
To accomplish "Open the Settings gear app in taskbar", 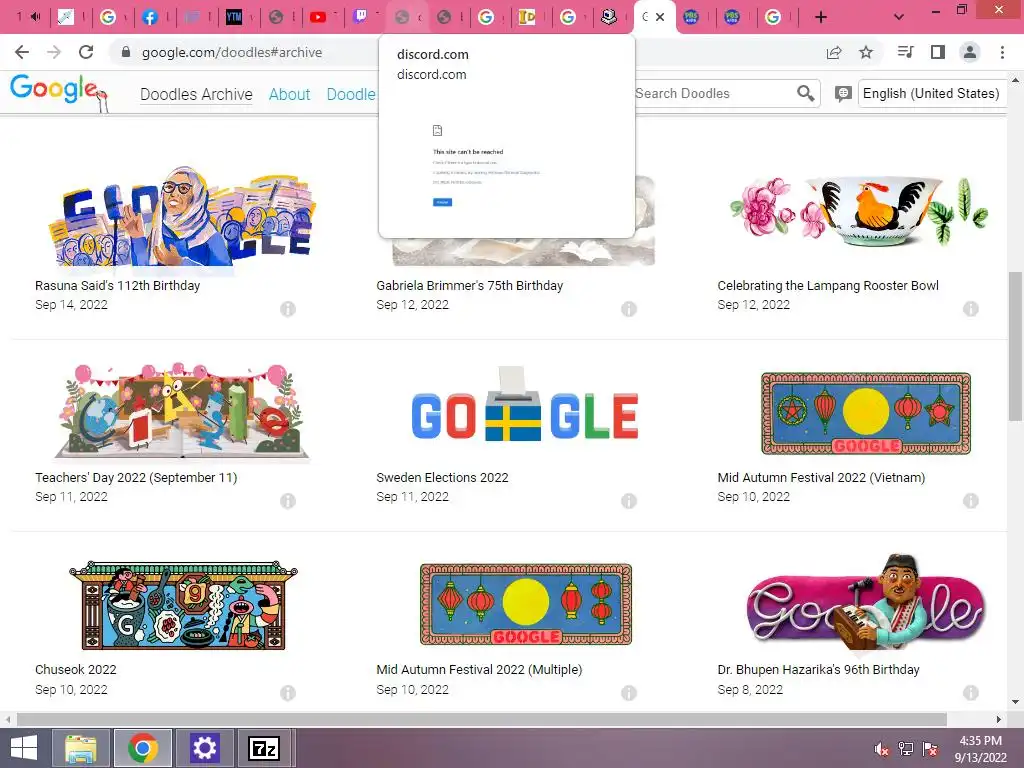I will (x=204, y=748).
